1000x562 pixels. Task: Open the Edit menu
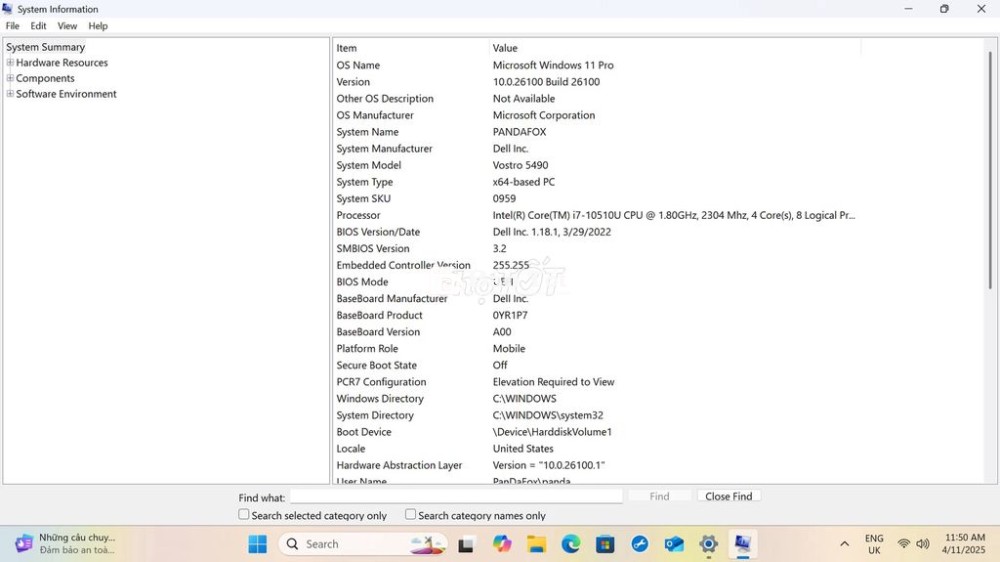(x=38, y=26)
